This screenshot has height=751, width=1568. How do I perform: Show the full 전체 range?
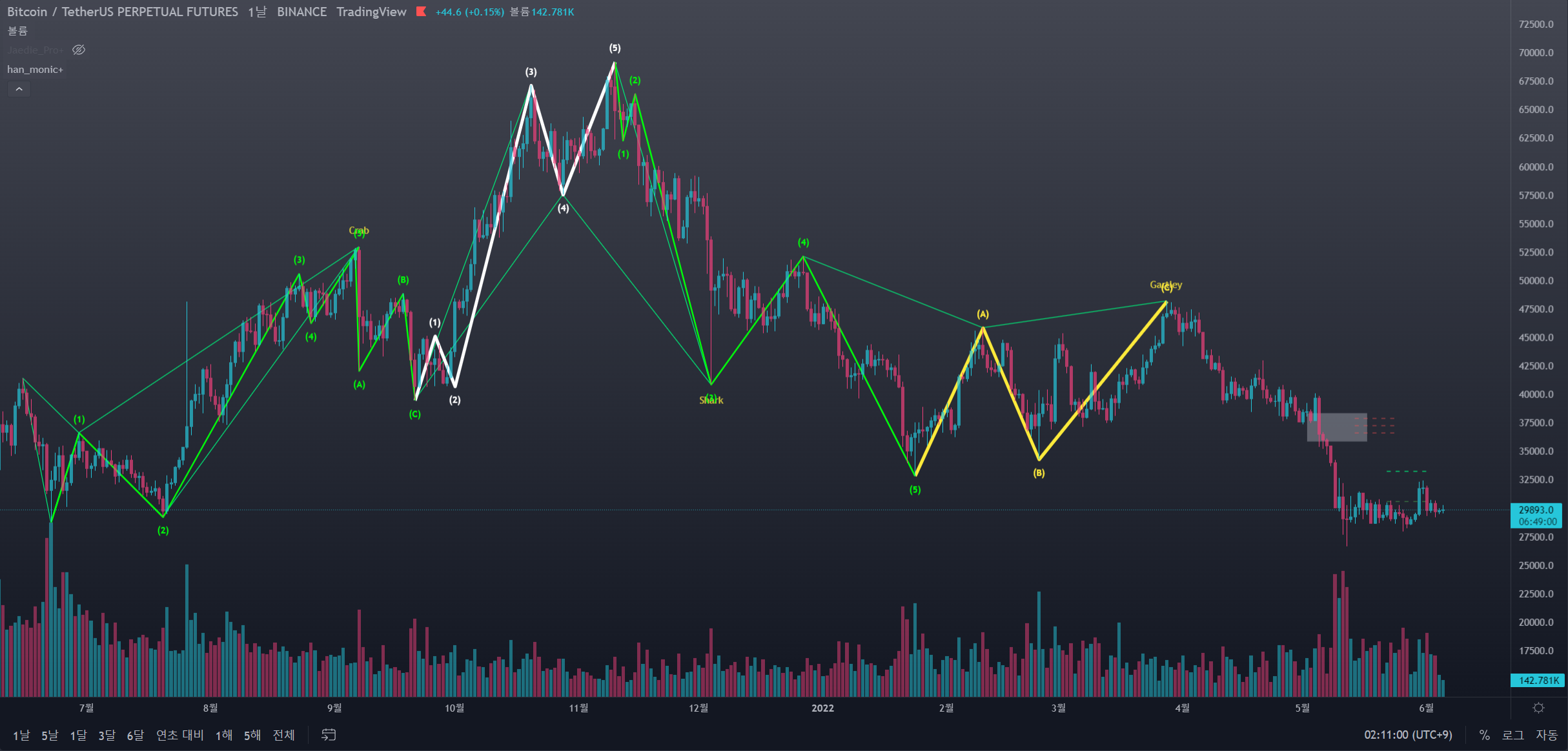click(x=283, y=735)
